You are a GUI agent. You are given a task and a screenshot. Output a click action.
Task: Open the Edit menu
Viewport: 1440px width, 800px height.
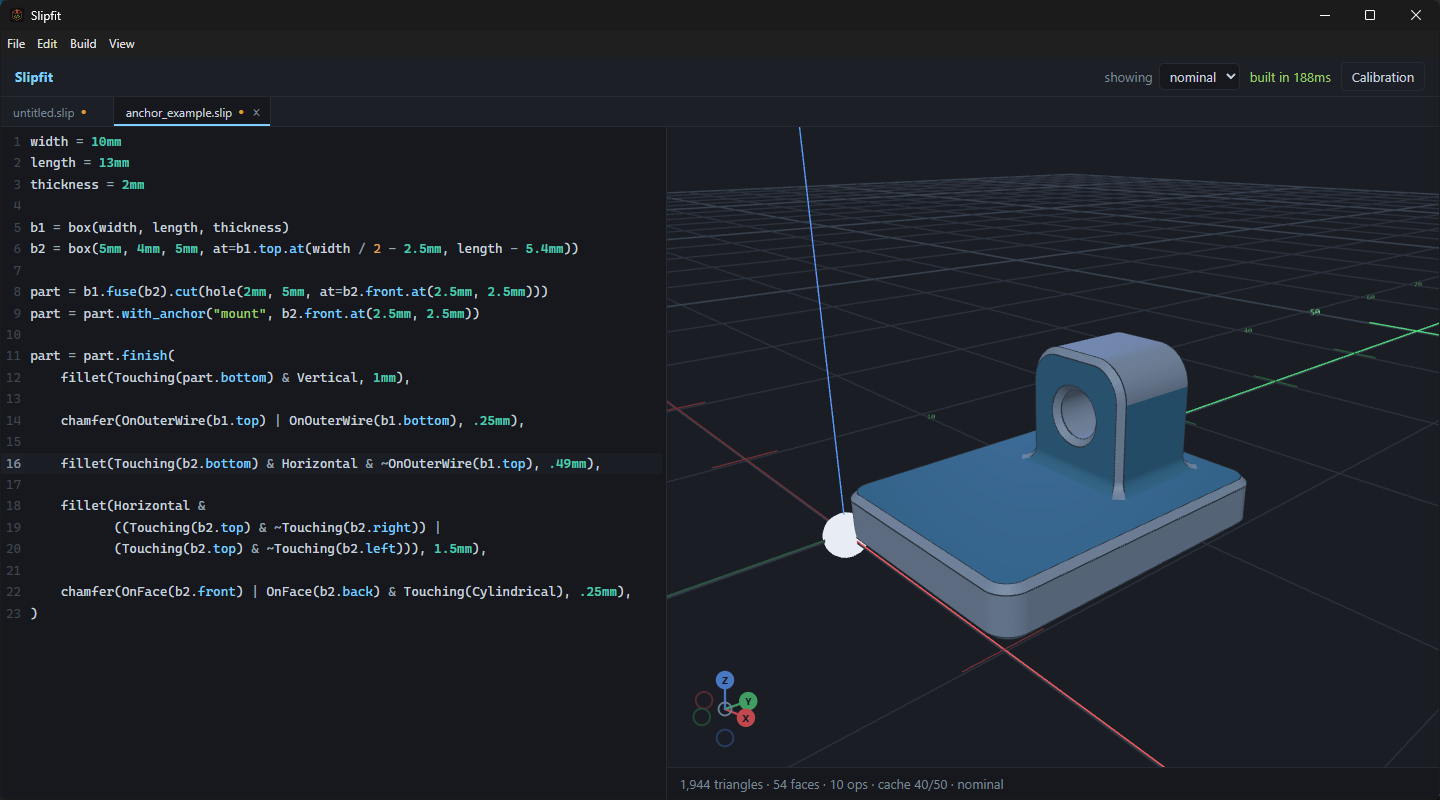47,44
